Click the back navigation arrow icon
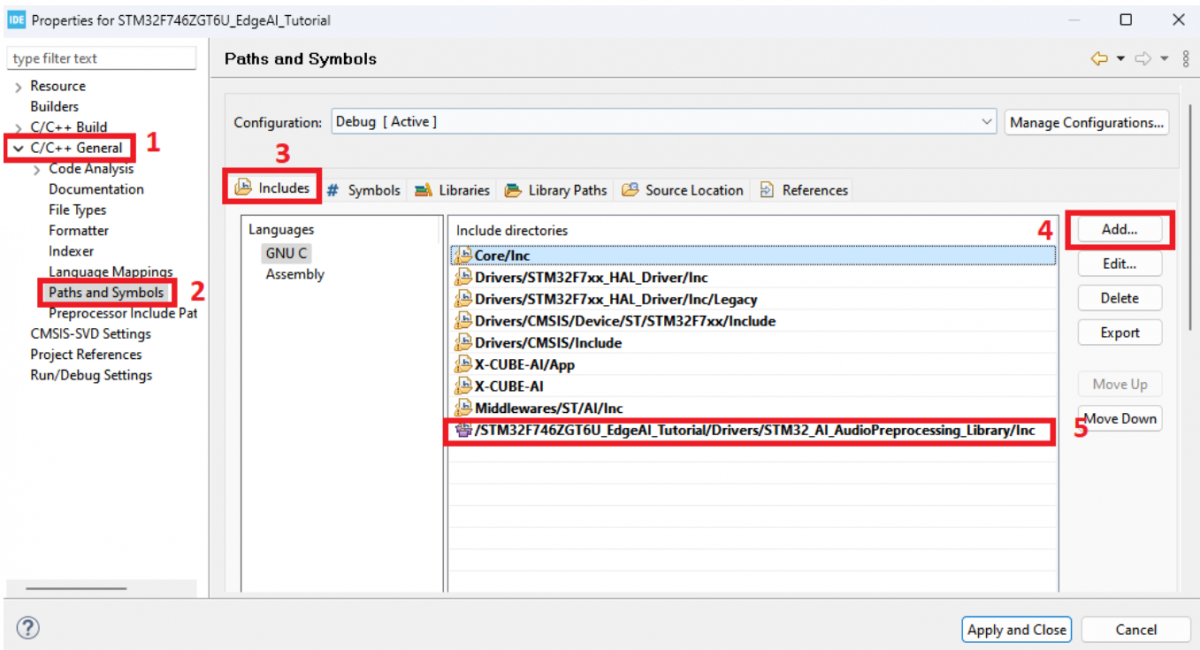Image resolution: width=1200 pixels, height=650 pixels. coord(1099,59)
